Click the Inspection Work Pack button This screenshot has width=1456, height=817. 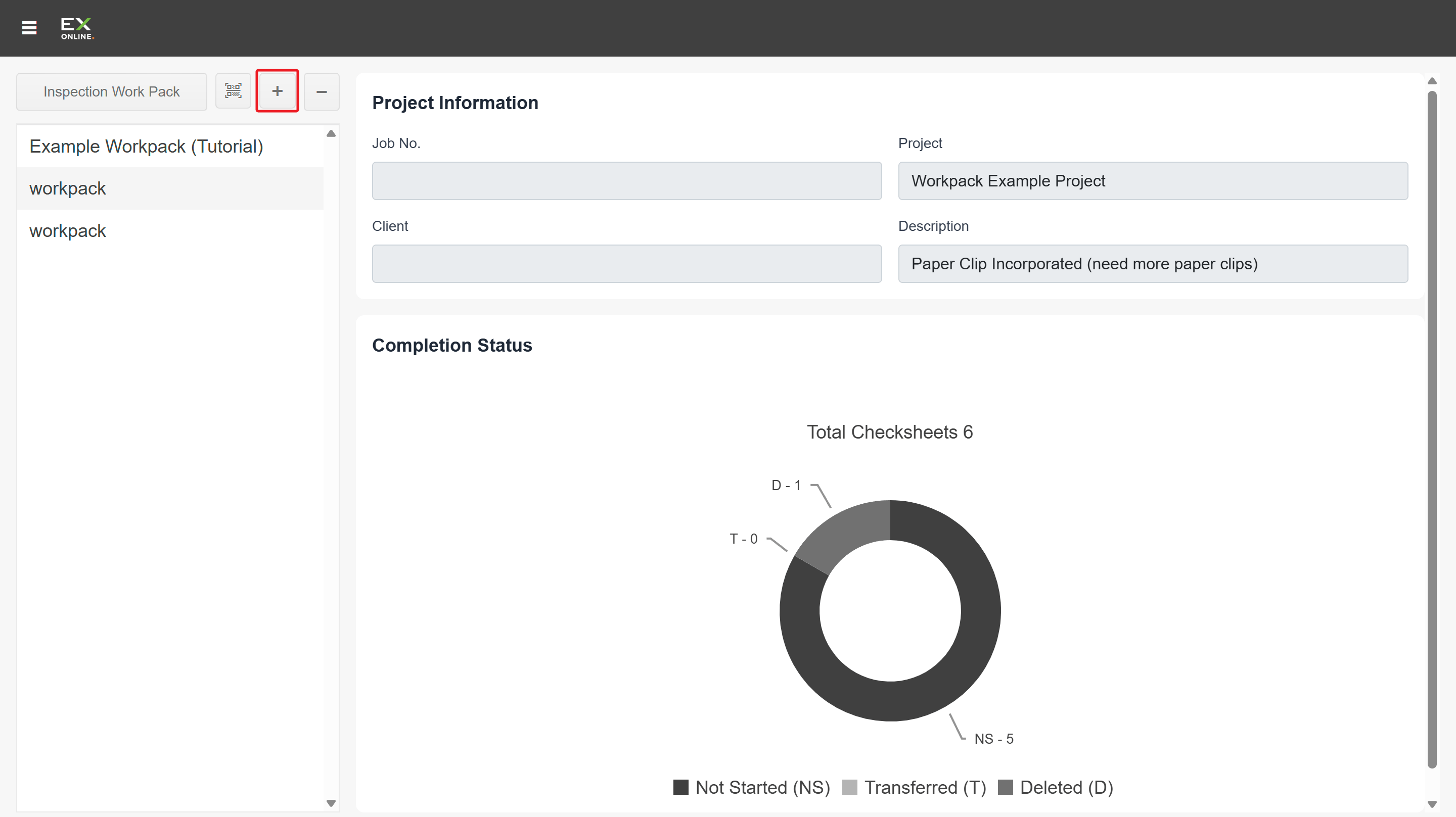(111, 91)
